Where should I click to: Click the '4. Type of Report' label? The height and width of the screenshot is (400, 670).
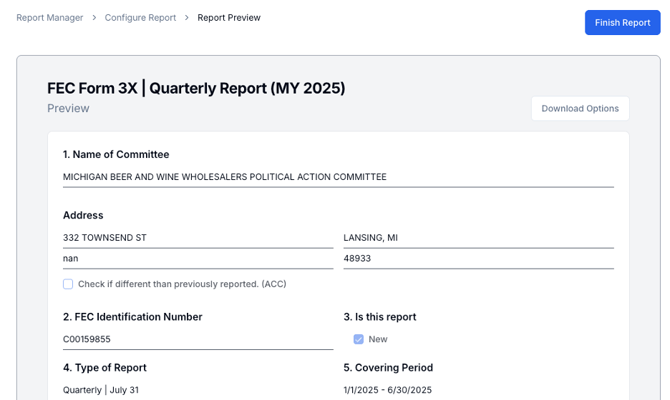pos(105,368)
